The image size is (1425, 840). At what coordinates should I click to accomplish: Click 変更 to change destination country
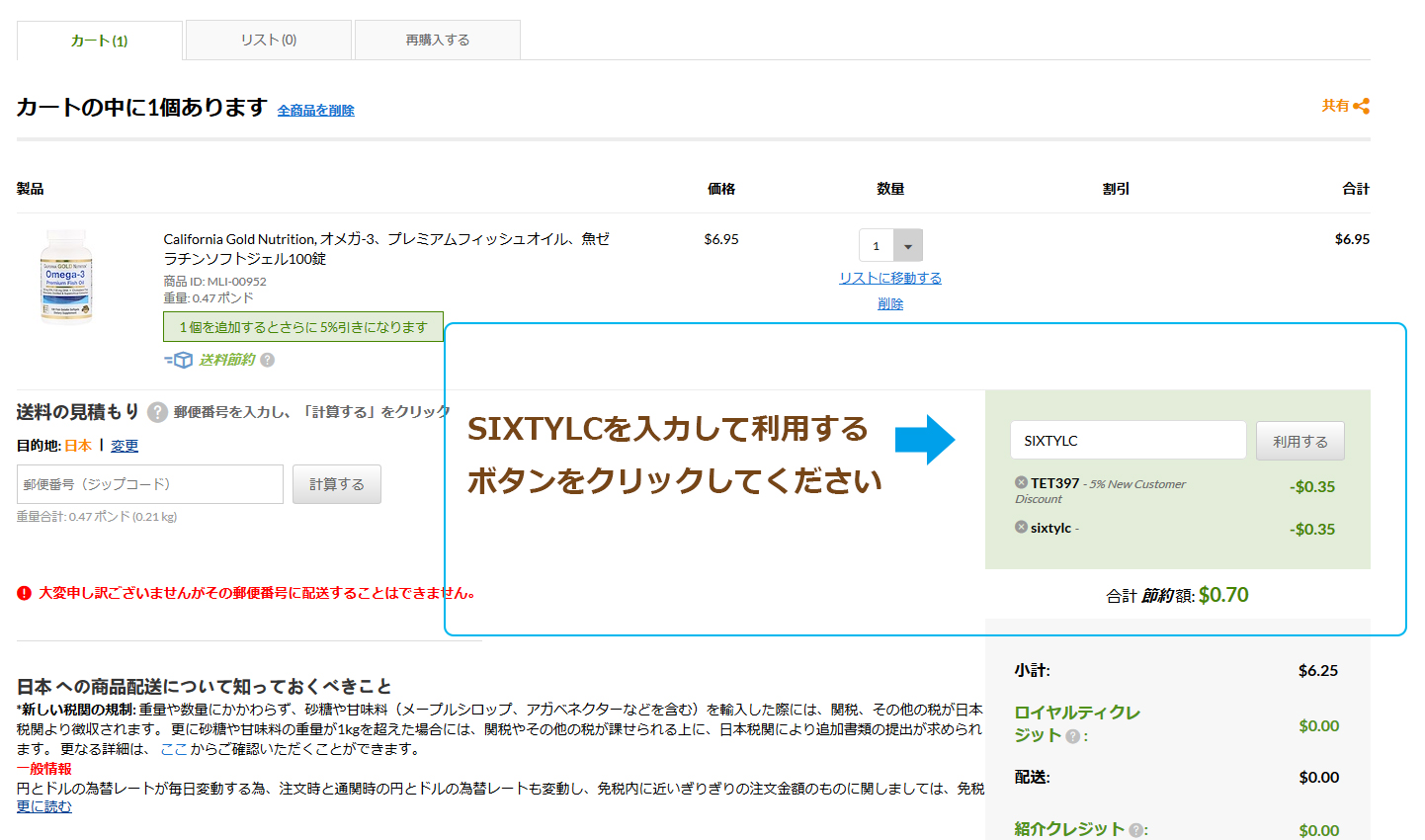[125, 446]
